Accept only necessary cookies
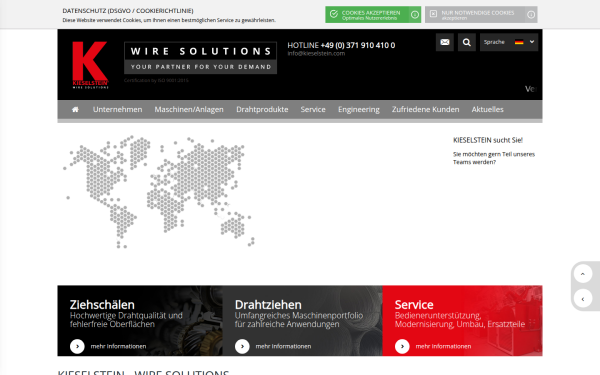The width and height of the screenshot is (600, 375). click(x=481, y=15)
